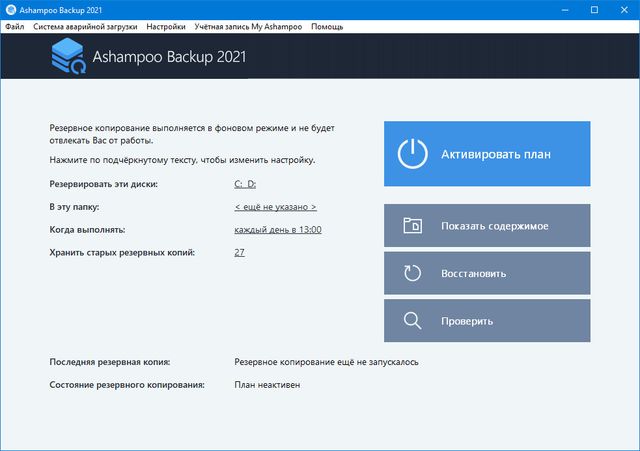Maximize the Ashampoo Backup window
640x451 pixels.
tap(594, 9)
